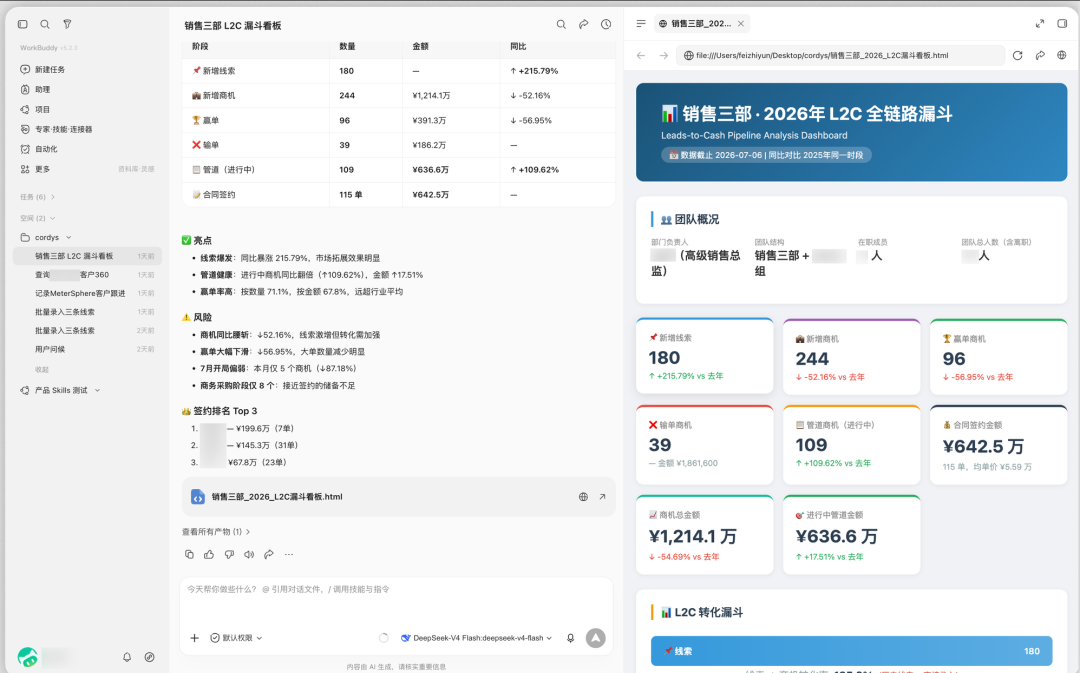Toggle the right side panel icon
Viewport: 1080px width, 673px height.
[1062, 23]
